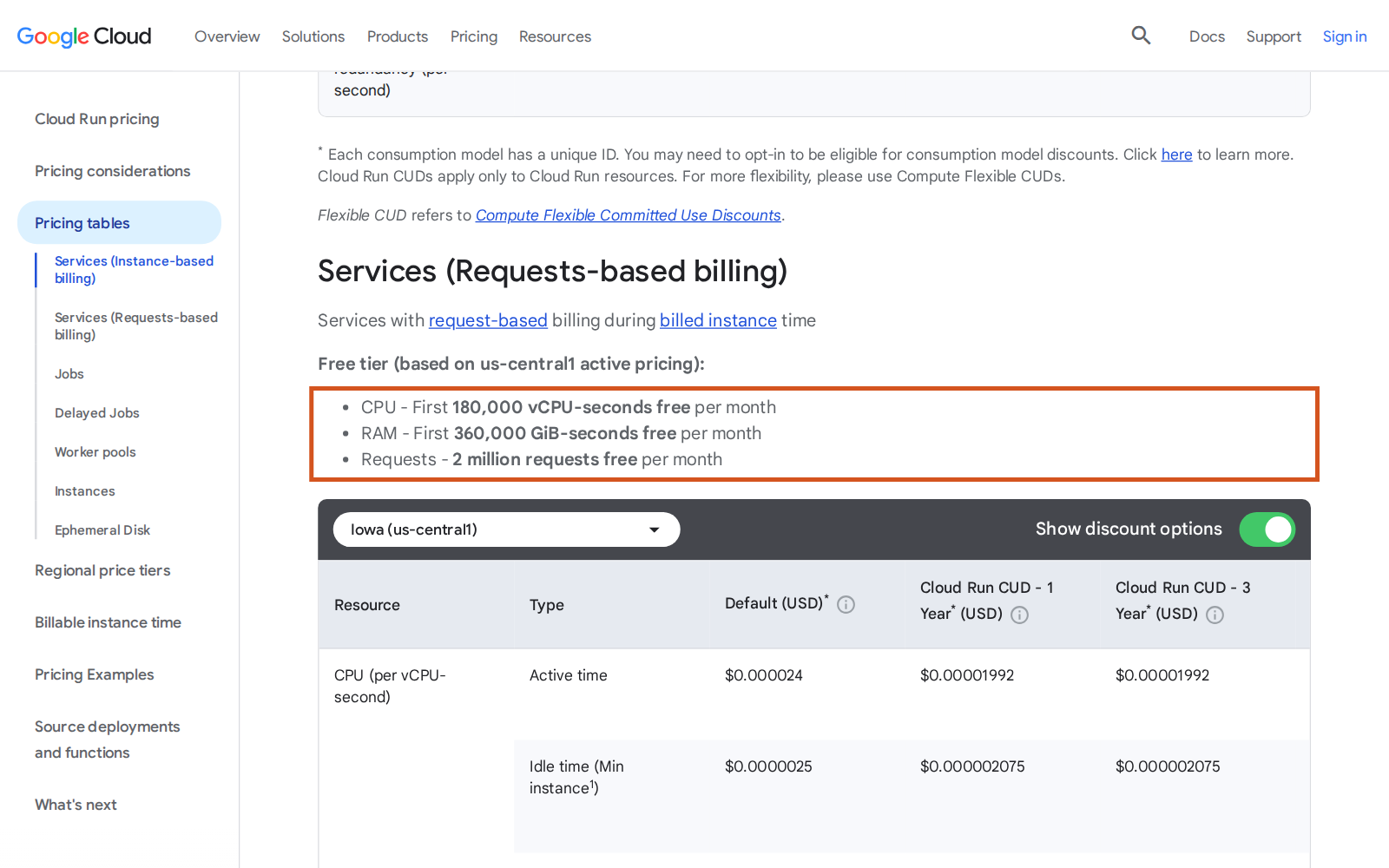Open the Solutions nav menu

[313, 36]
